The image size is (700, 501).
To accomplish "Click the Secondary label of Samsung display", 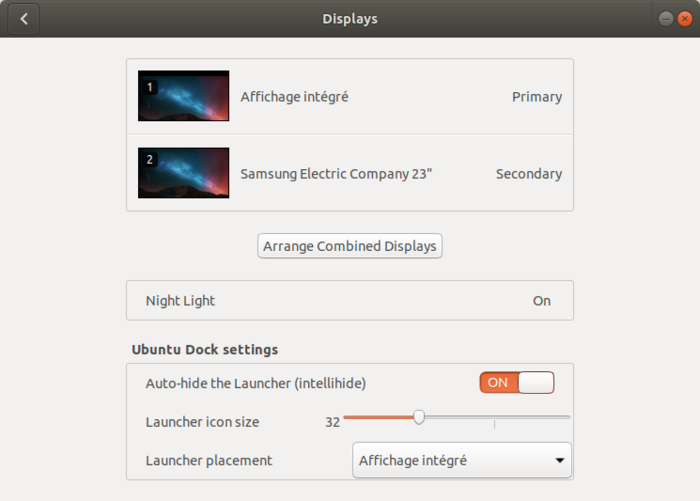I will point(528,174).
